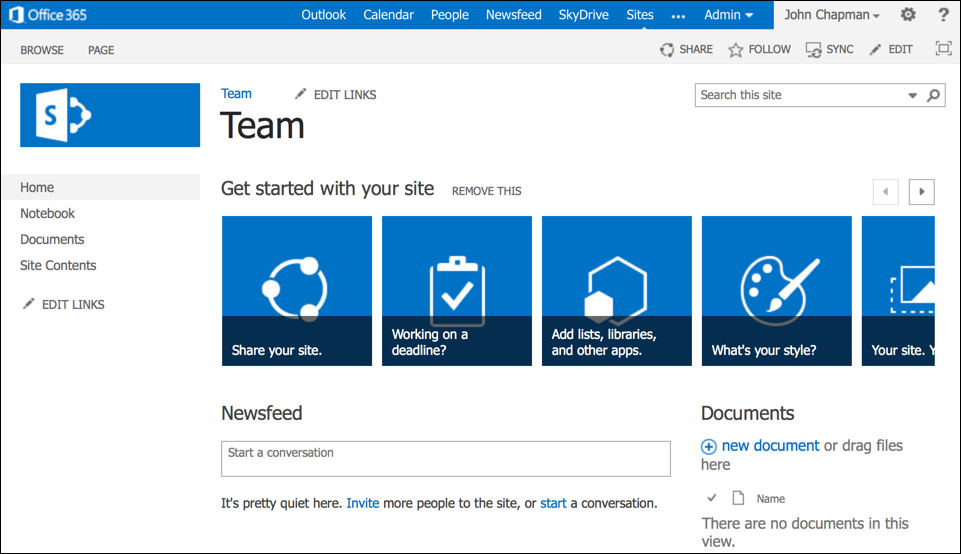Click the SharePoint site logo
Screen dimensions: 961x554
110,115
